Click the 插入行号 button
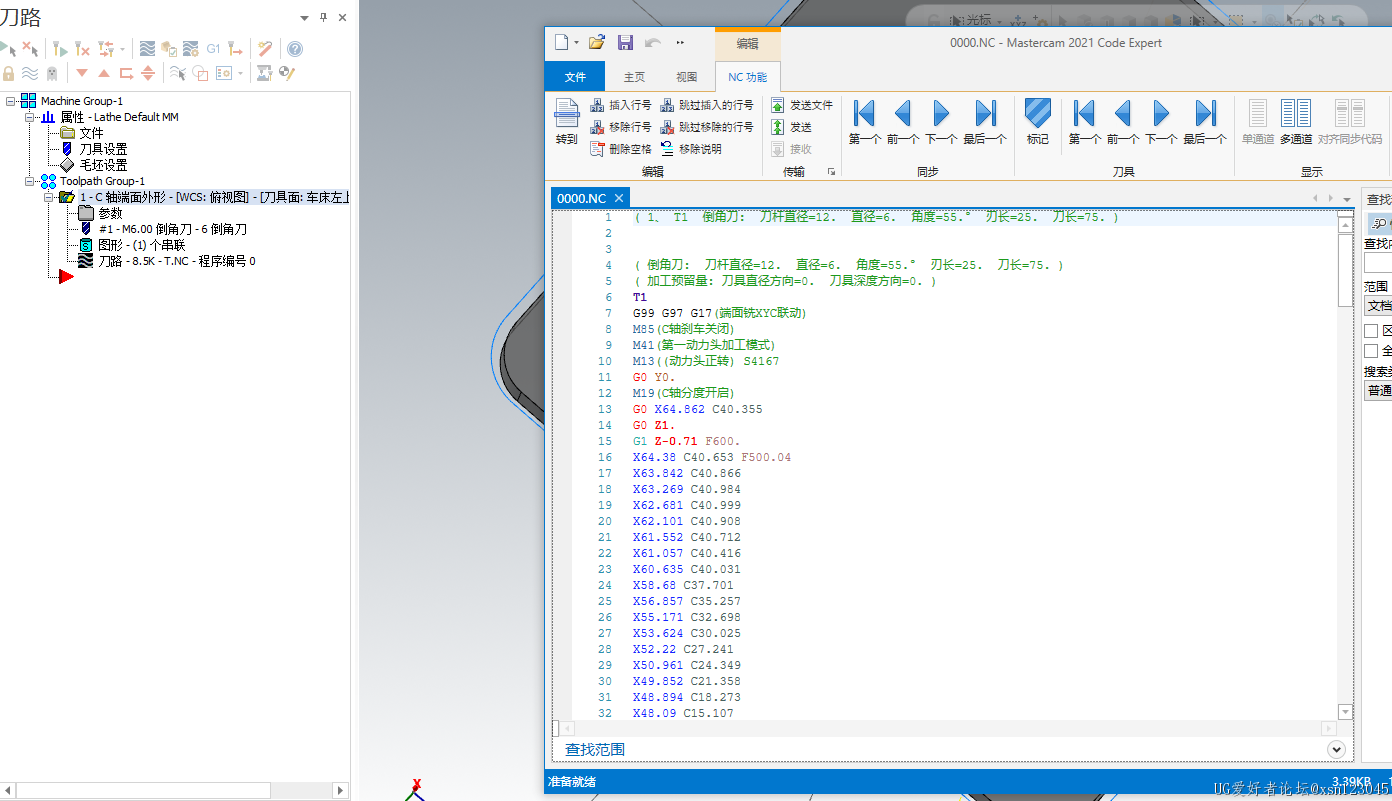The width and height of the screenshot is (1392, 801). point(621,105)
